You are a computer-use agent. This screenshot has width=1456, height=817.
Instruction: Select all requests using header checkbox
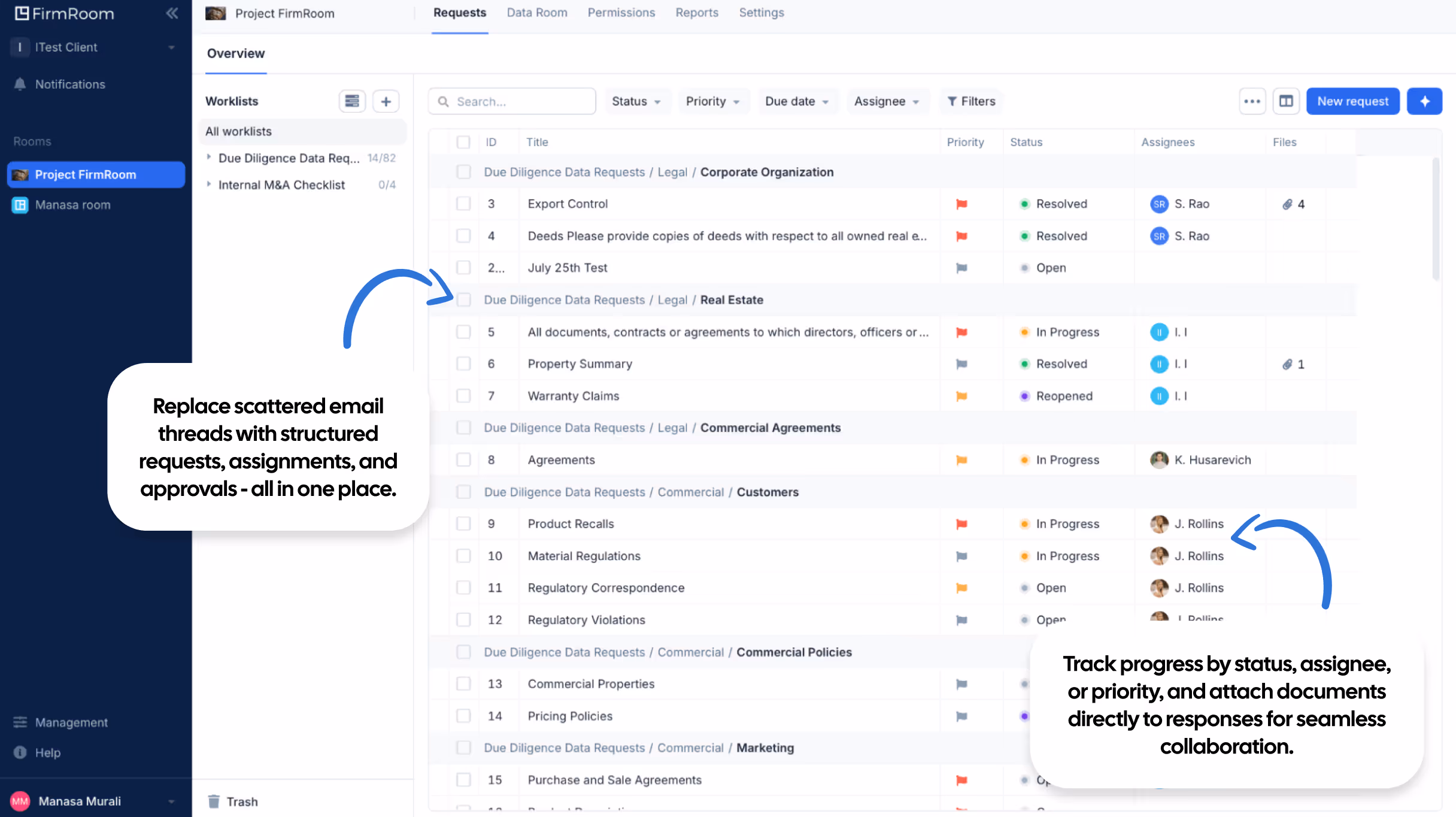click(x=463, y=142)
